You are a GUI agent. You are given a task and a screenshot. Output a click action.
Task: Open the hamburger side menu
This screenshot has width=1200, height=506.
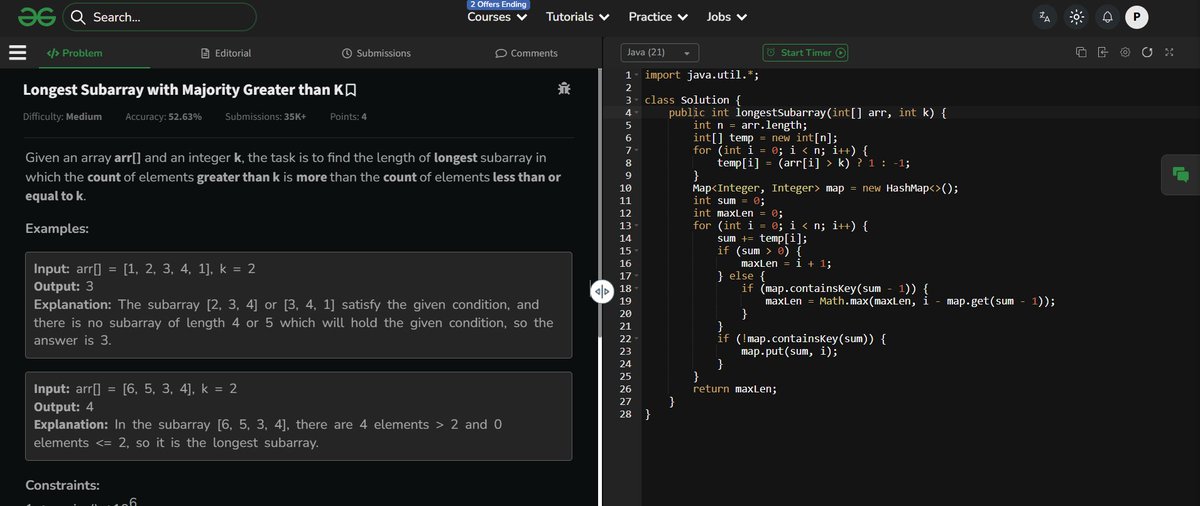[x=17, y=53]
